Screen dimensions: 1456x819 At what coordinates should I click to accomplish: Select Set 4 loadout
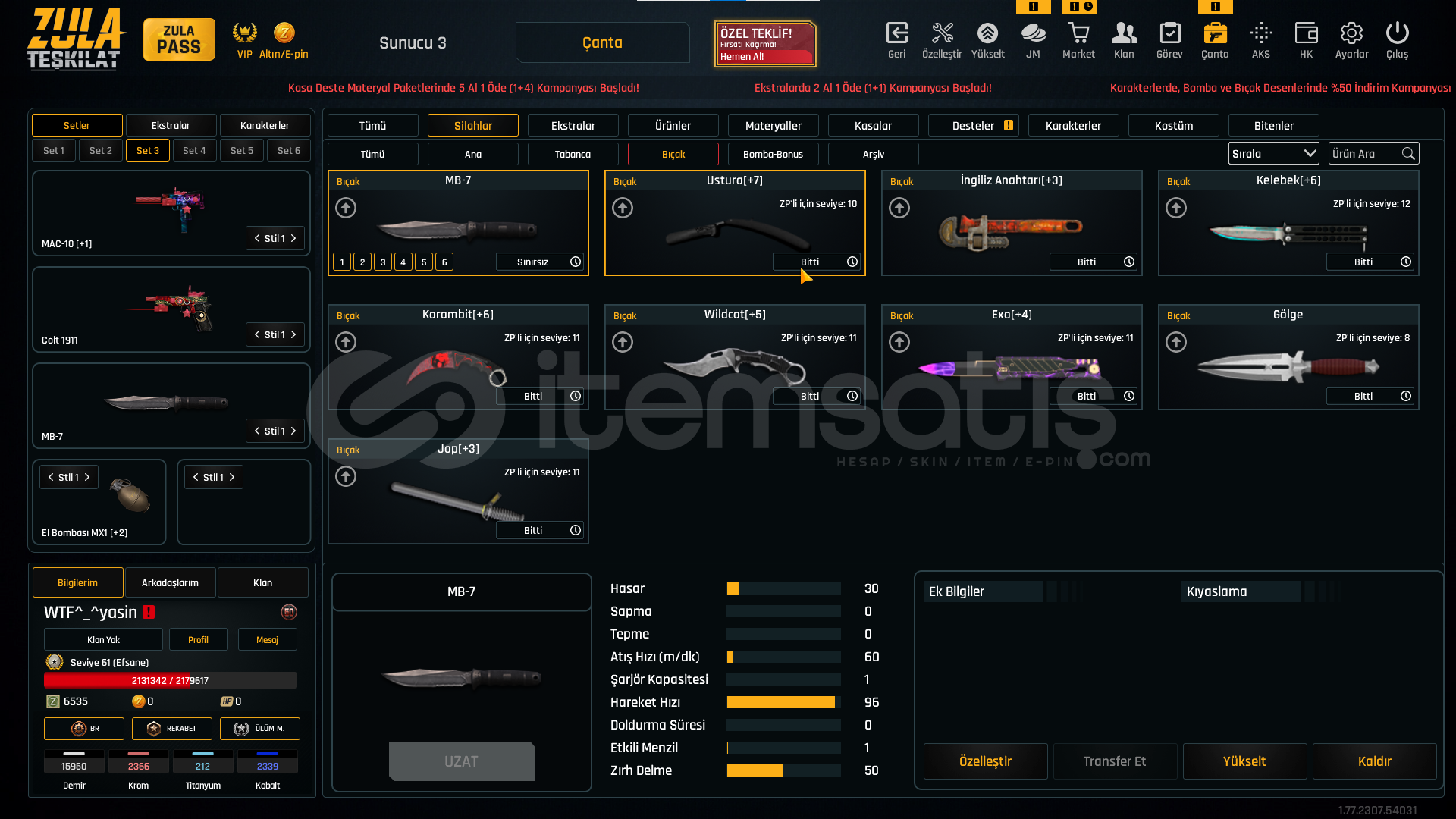[194, 150]
